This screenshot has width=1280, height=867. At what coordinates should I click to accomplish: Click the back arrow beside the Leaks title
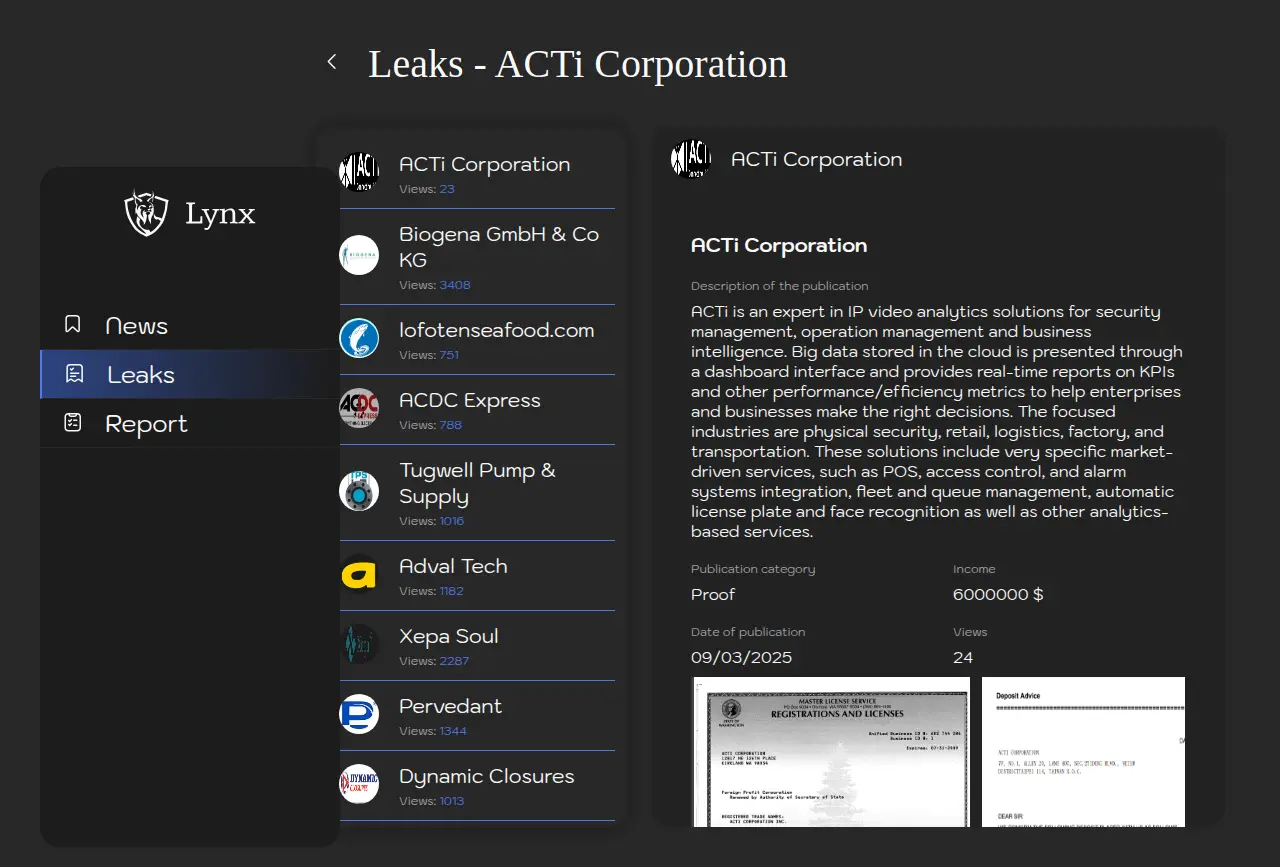(332, 62)
